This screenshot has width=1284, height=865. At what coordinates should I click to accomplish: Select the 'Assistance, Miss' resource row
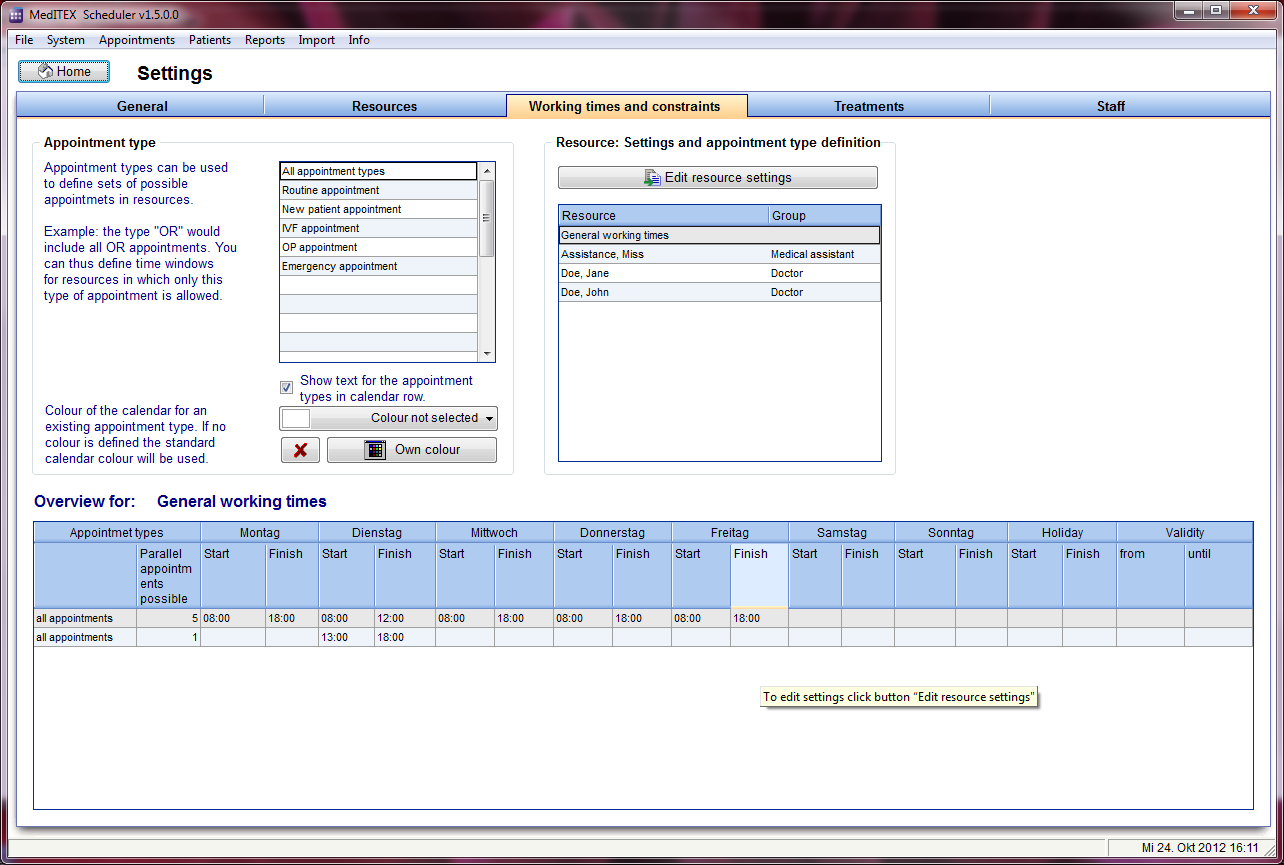pos(720,254)
